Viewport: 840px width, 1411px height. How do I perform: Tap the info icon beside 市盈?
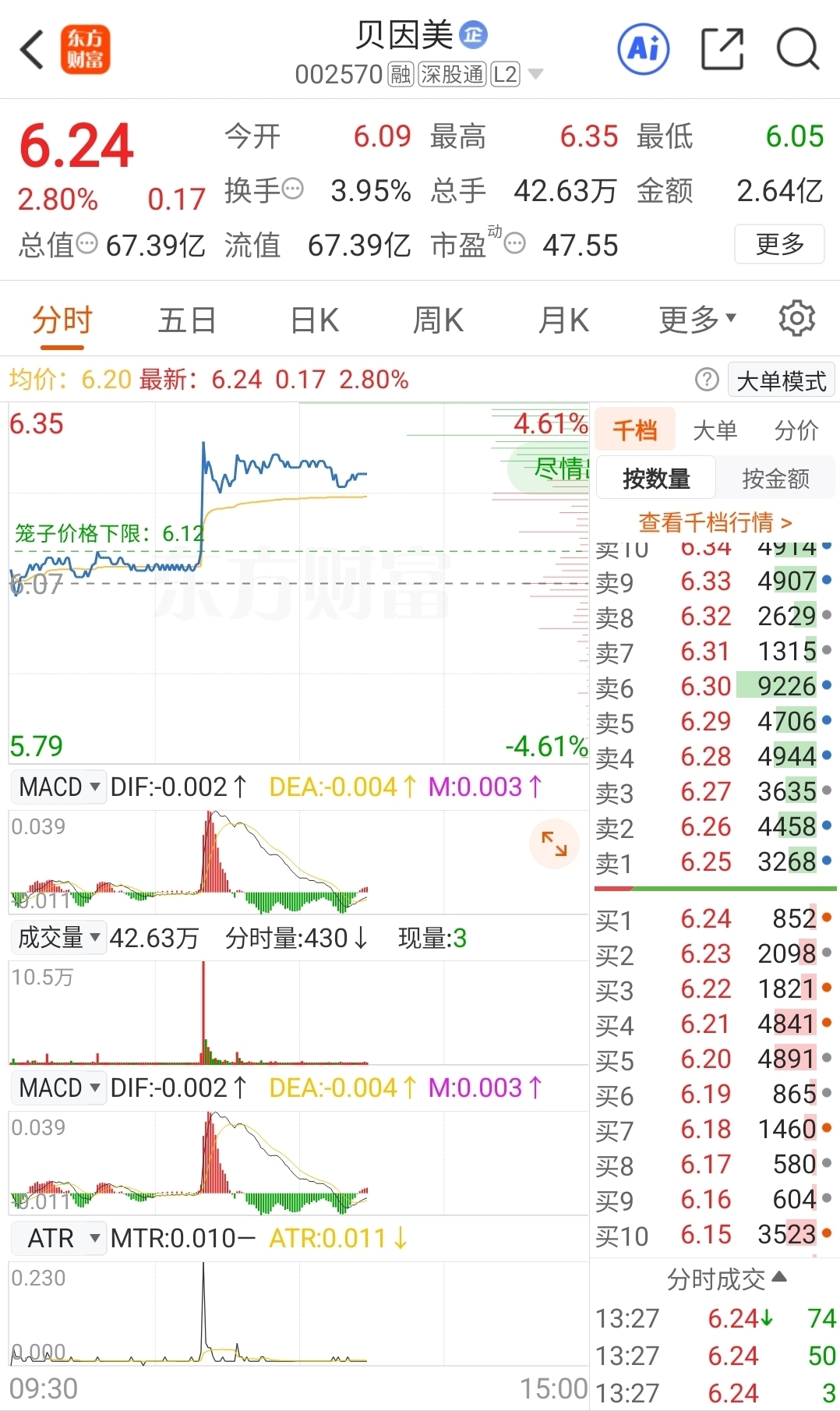[514, 244]
